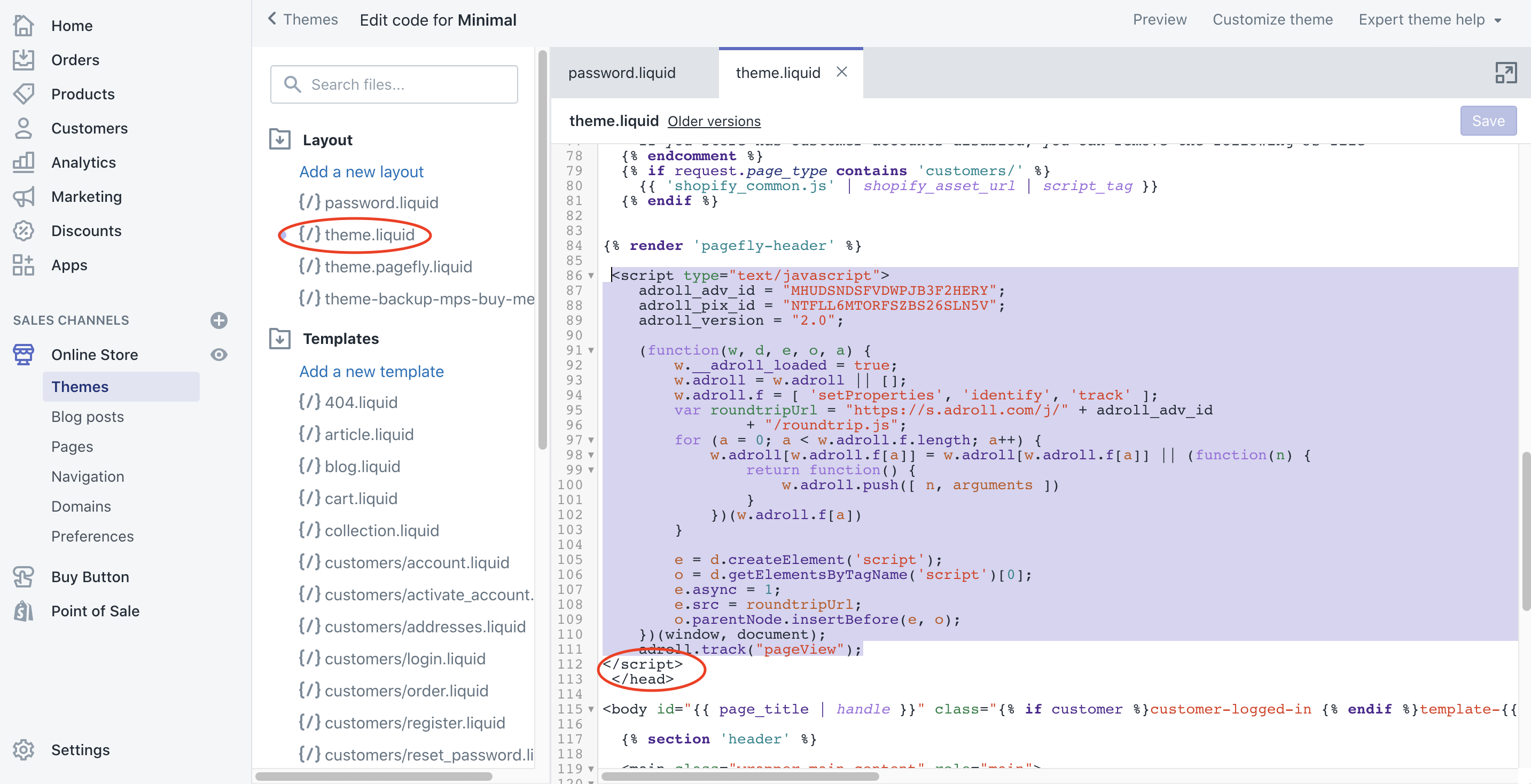Open Orders via its inbox icon
The height and width of the screenshot is (784, 1531).
(23, 59)
